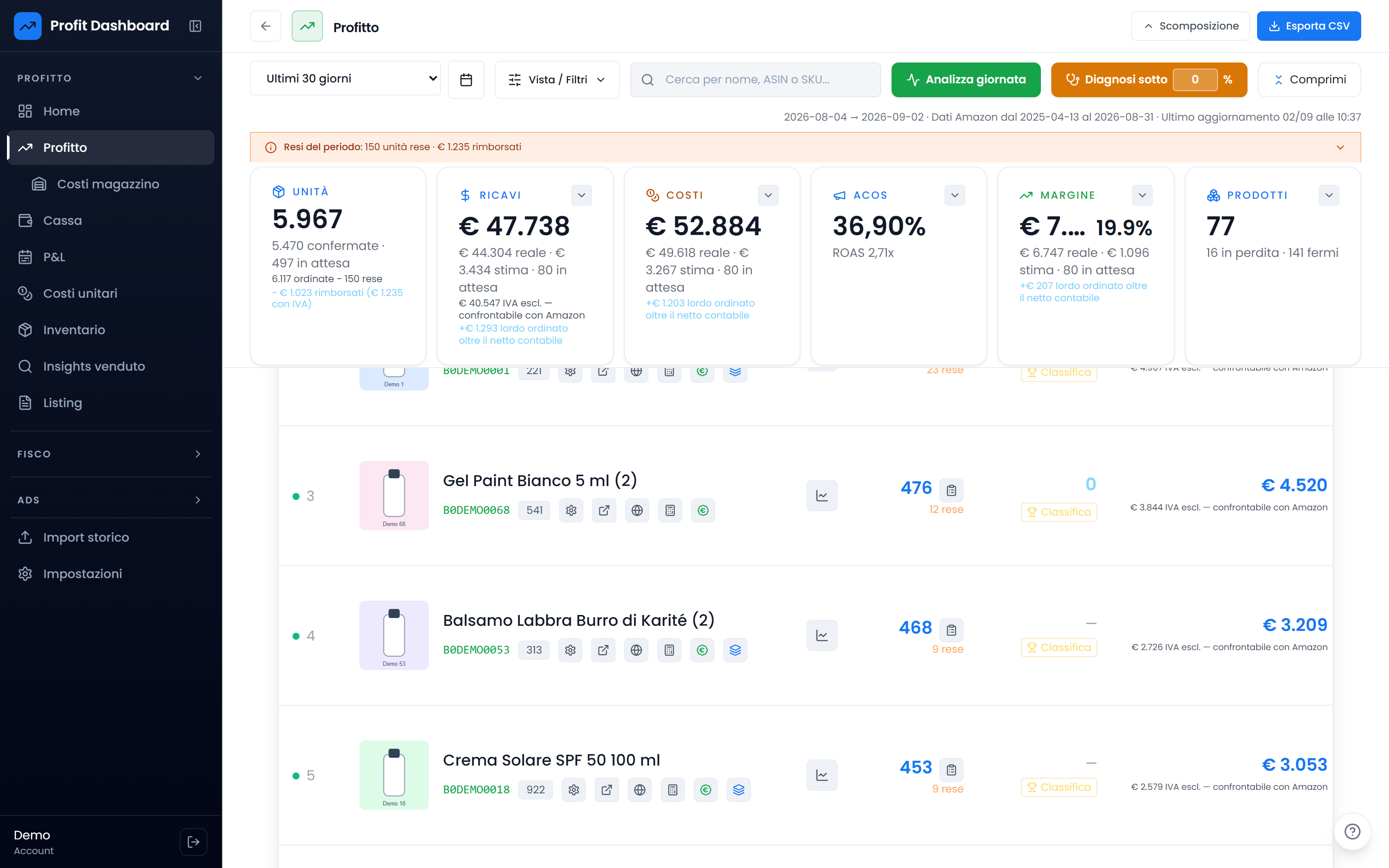
Task: Click the globe icon for B0DEMO0068
Action: point(637,510)
